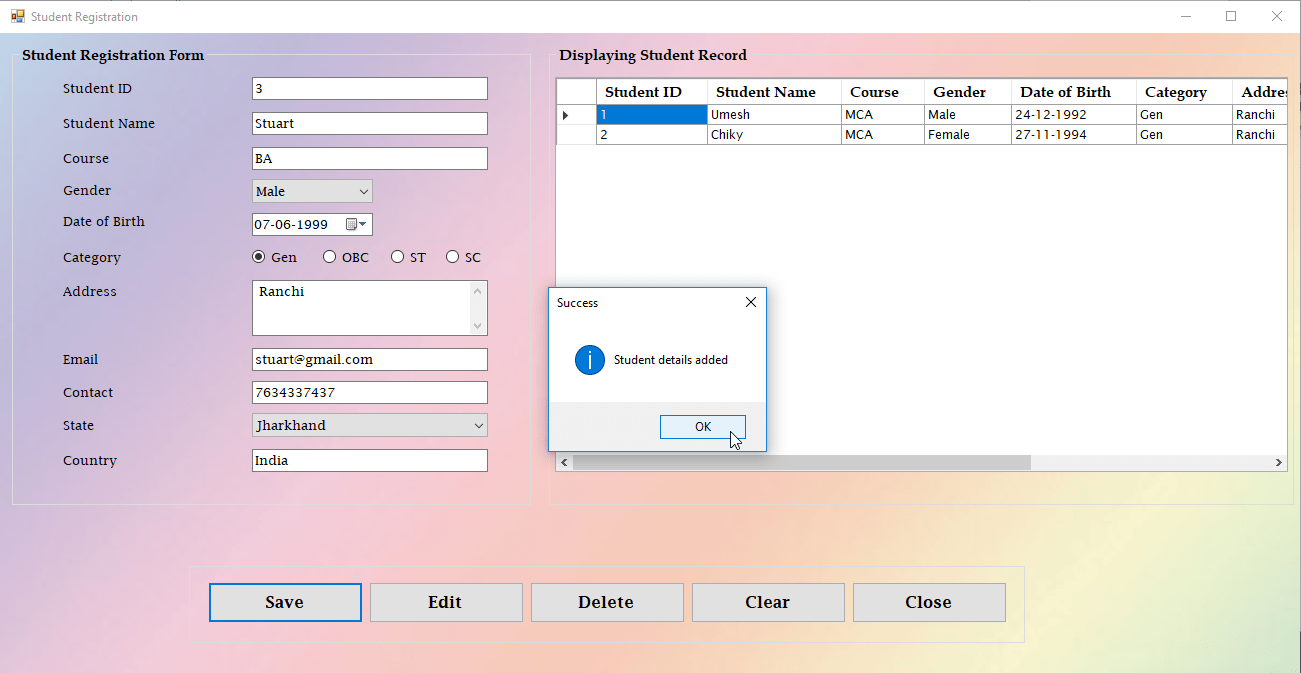Select the OBC category radio button

point(329,256)
